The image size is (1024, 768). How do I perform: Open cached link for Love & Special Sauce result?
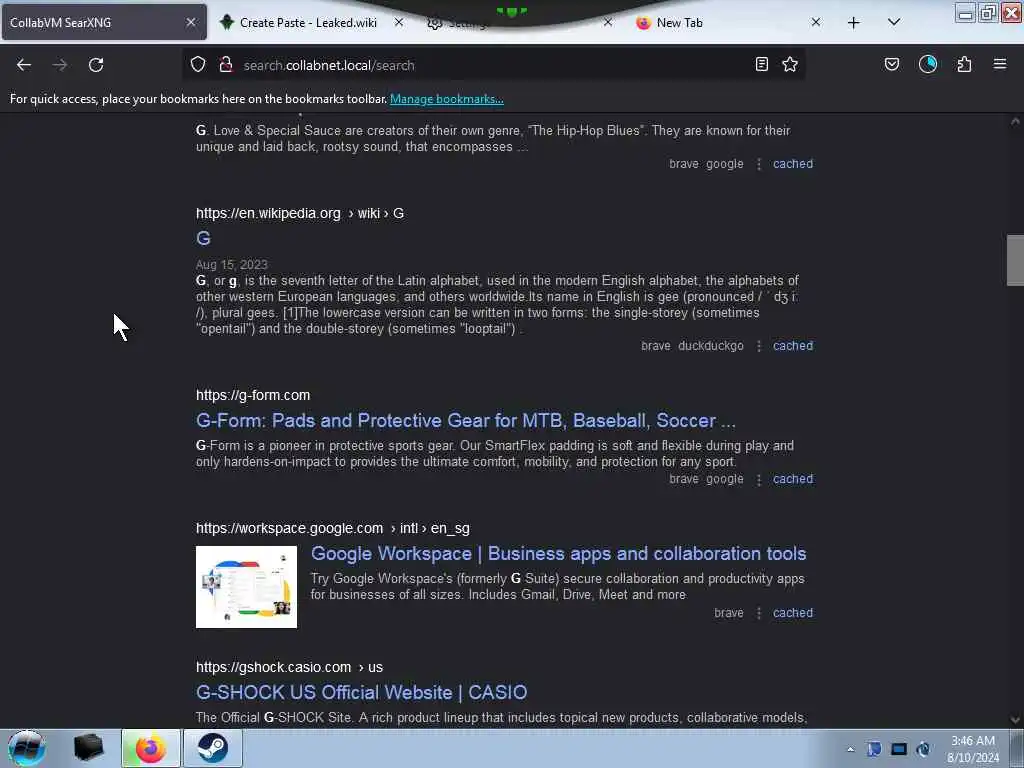793,164
